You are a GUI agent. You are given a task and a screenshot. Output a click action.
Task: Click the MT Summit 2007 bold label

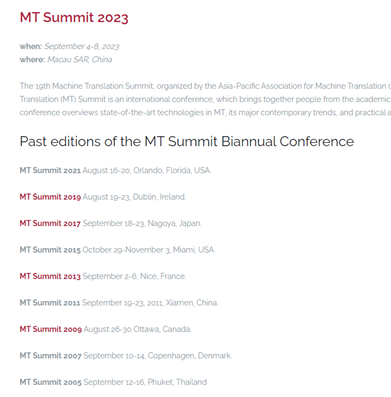[50, 356]
